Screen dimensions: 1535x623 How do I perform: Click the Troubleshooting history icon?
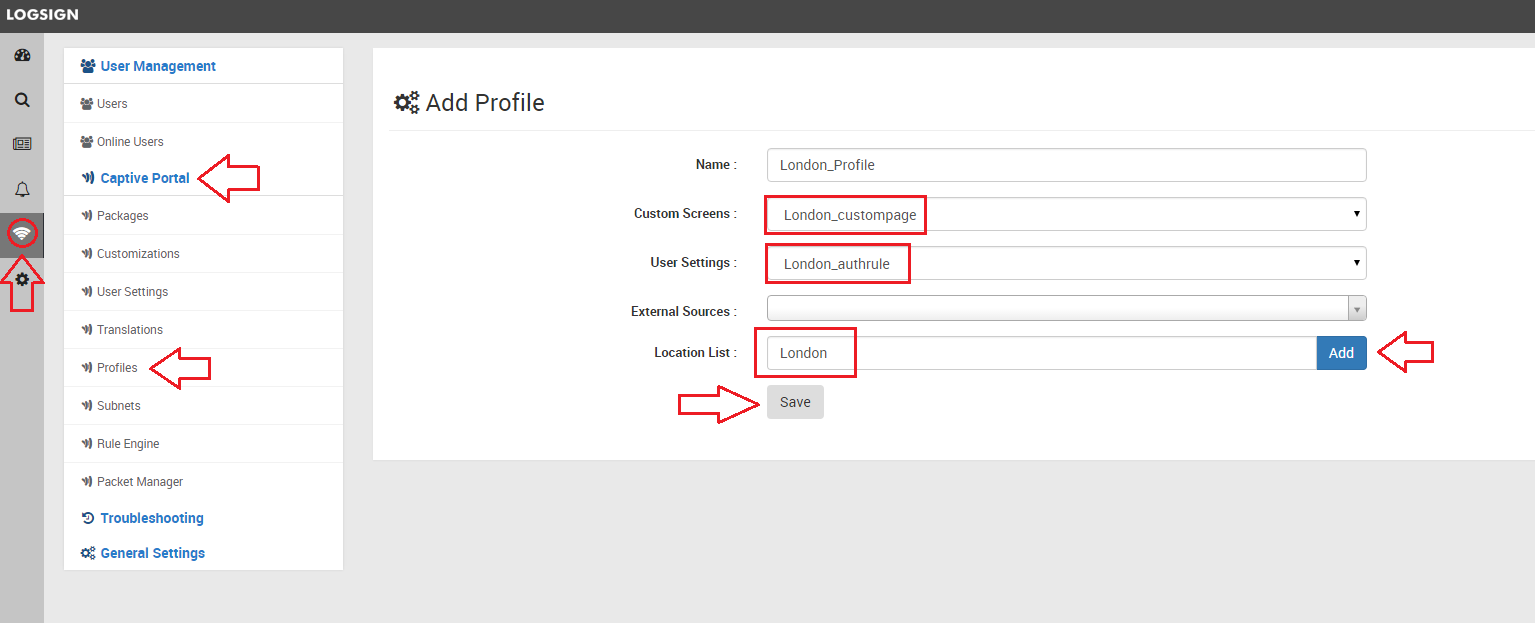[x=88, y=518]
